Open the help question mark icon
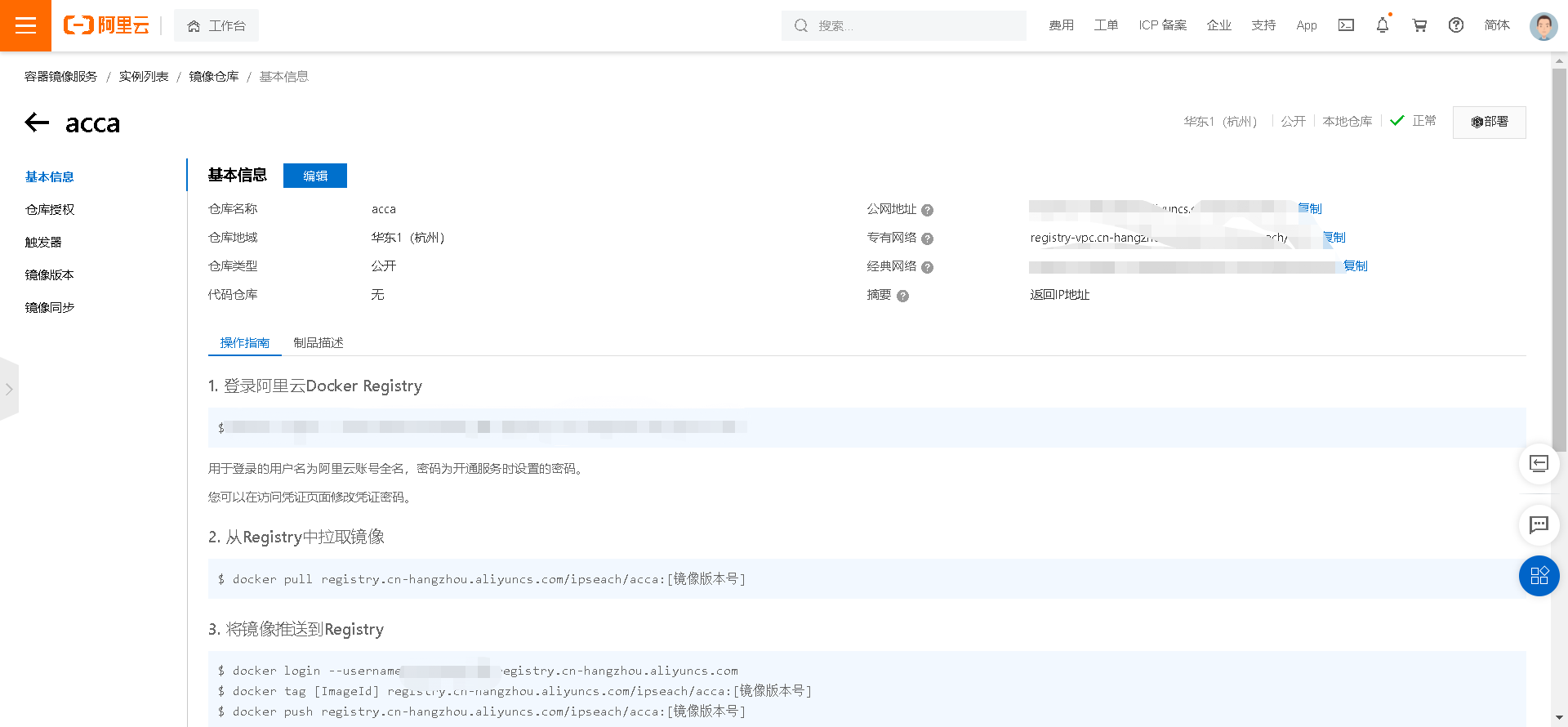The width and height of the screenshot is (1568, 727). click(x=1456, y=25)
